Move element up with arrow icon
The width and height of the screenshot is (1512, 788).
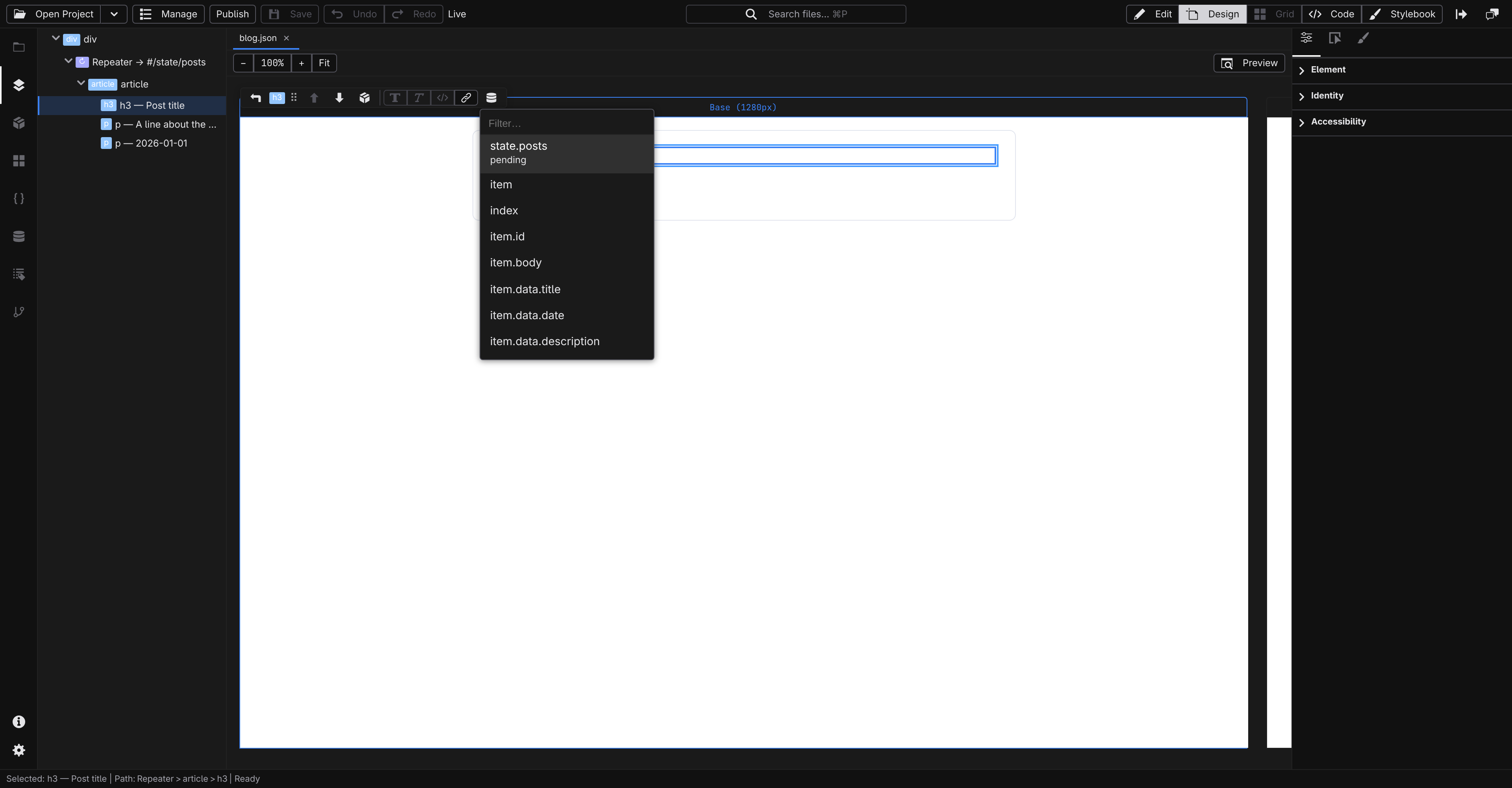tap(314, 97)
